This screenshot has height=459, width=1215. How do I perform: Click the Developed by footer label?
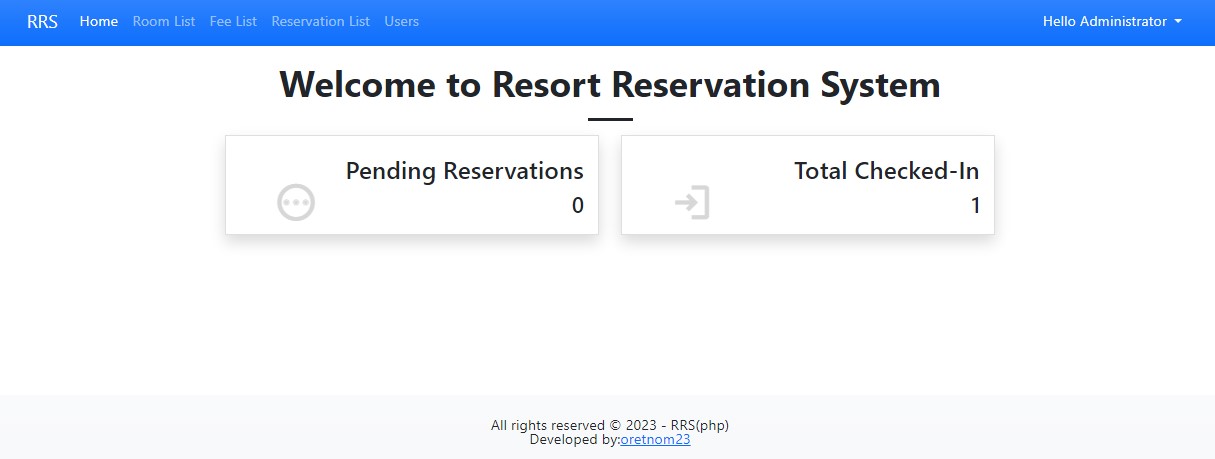[x=575, y=439]
